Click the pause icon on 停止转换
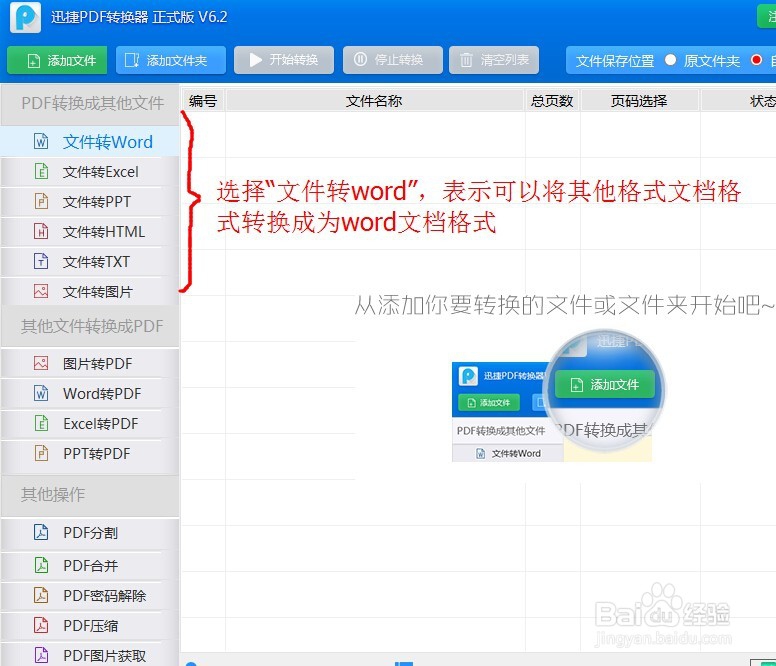This screenshot has height=666, width=776. click(x=360, y=59)
